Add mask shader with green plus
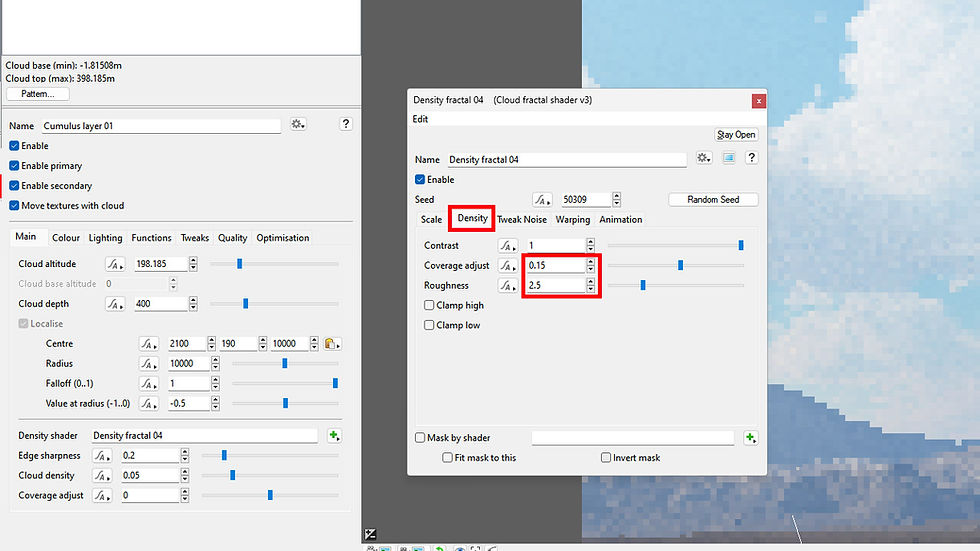This screenshot has width=980, height=551. click(x=751, y=438)
